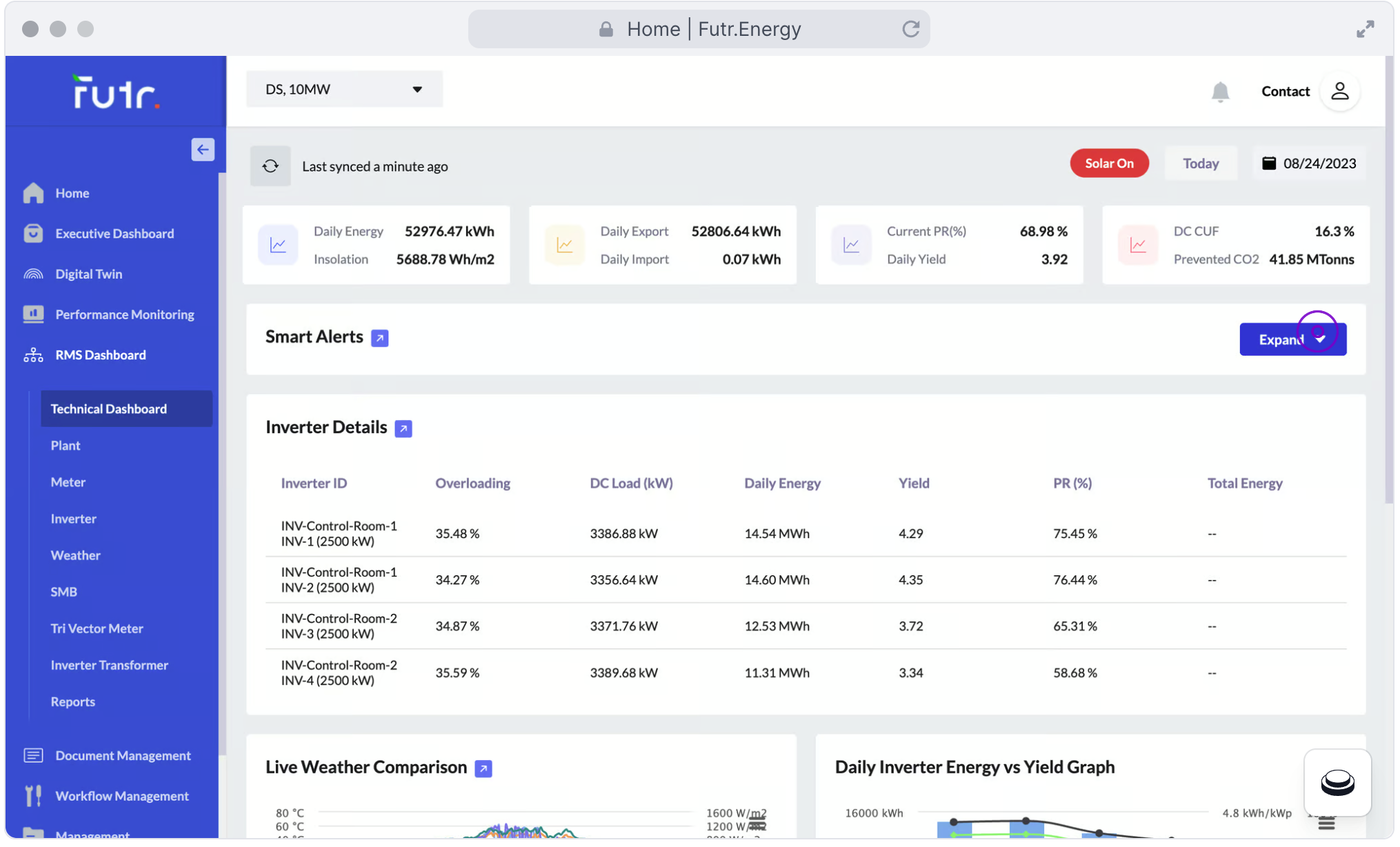The height and width of the screenshot is (847, 1400).
Task: Click the address bar lock icon
Action: 606,29
